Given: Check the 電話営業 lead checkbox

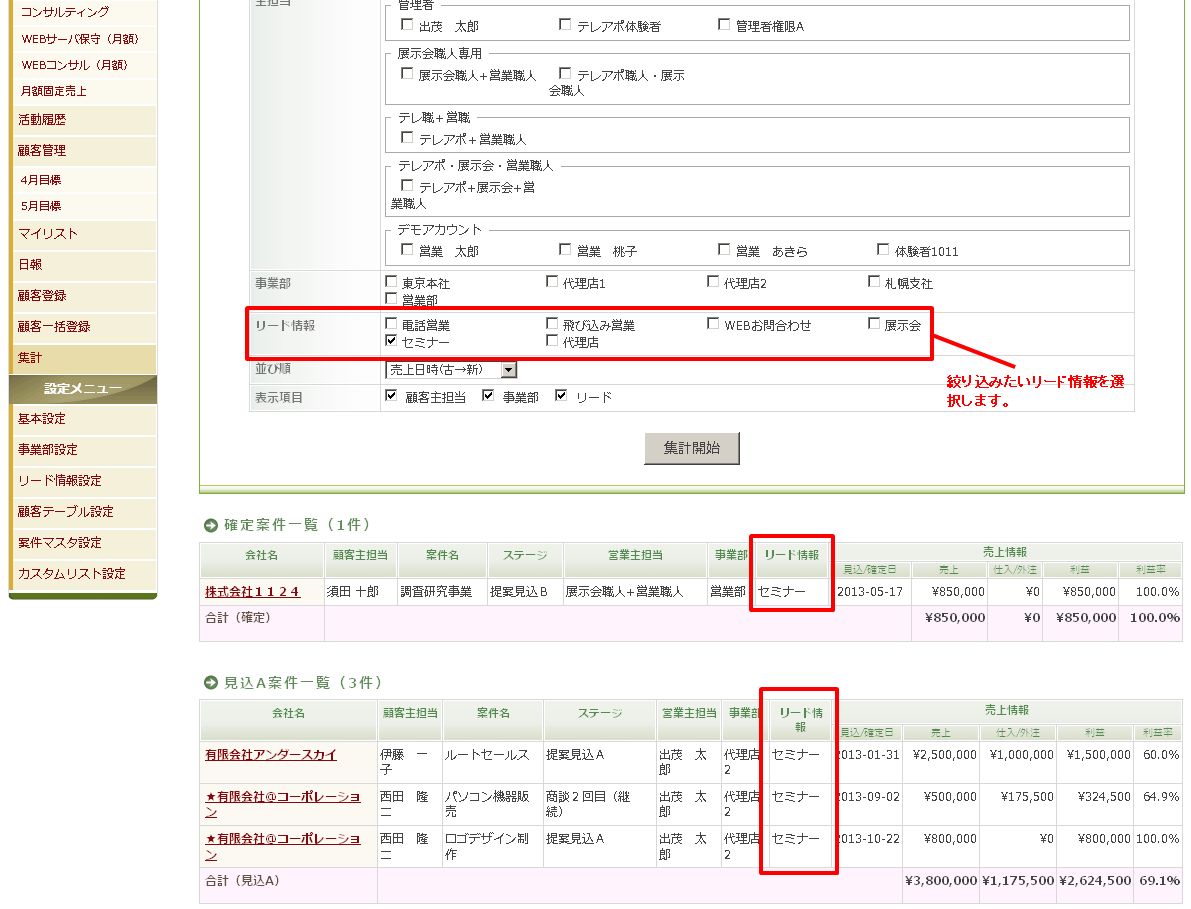Looking at the screenshot, I should pos(391,324).
